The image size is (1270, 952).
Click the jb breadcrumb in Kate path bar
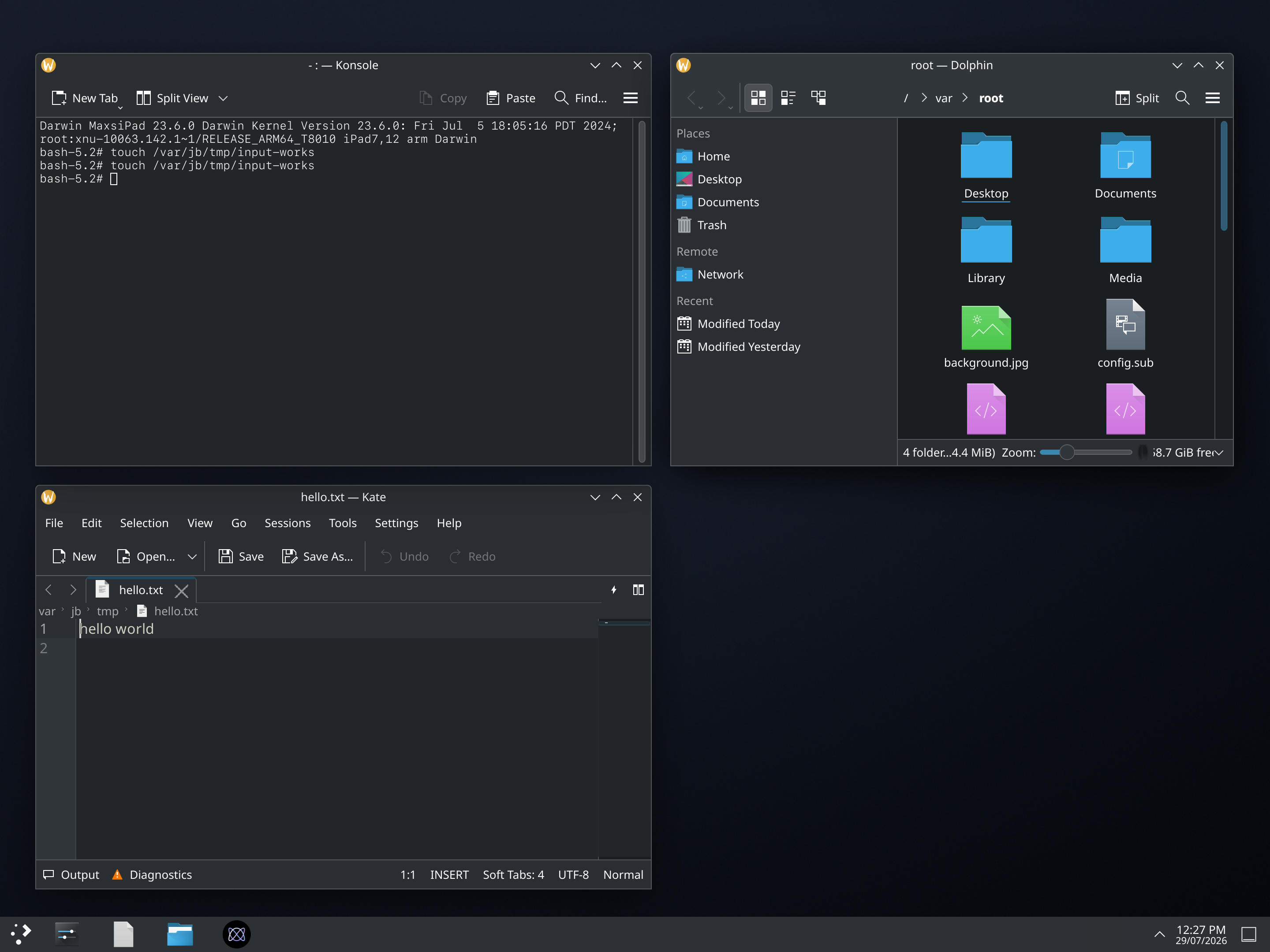click(x=76, y=611)
